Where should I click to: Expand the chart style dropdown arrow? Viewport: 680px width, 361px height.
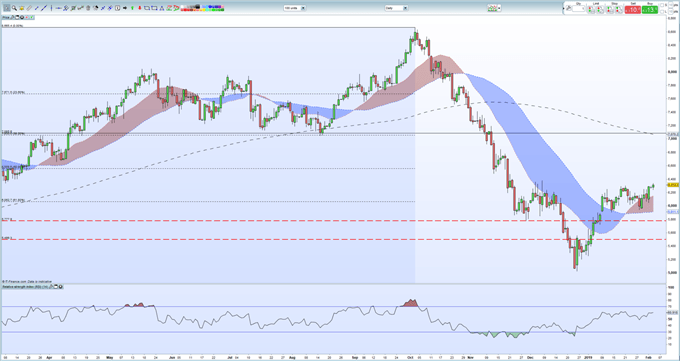pos(499,8)
